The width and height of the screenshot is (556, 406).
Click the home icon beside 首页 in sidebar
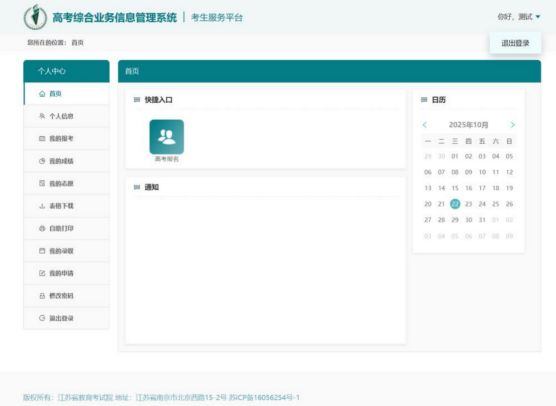pos(42,94)
